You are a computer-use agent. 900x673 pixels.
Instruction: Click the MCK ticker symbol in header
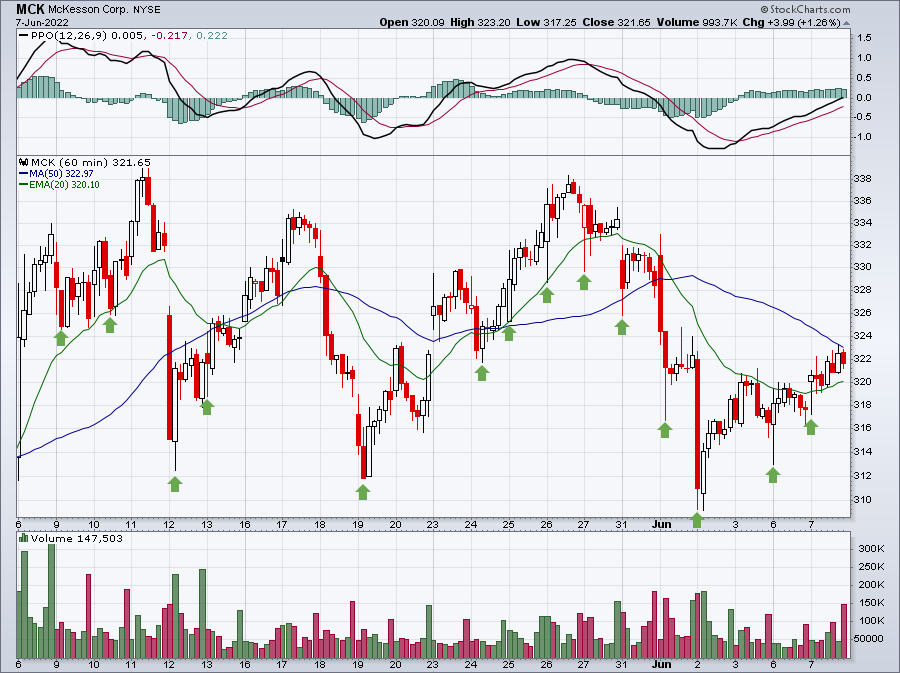(x=30, y=9)
